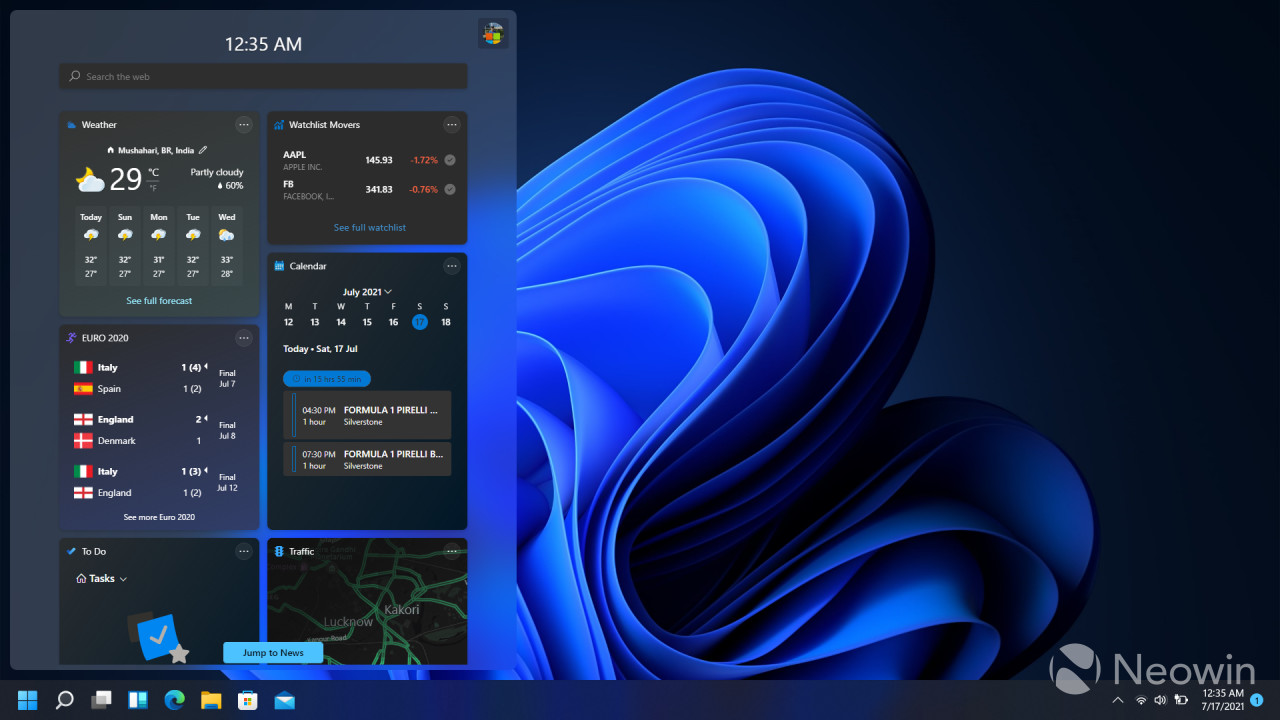Screen dimensions: 1280x720
Task: Open the 04:30 PM Formula 1 event
Action: click(367, 415)
